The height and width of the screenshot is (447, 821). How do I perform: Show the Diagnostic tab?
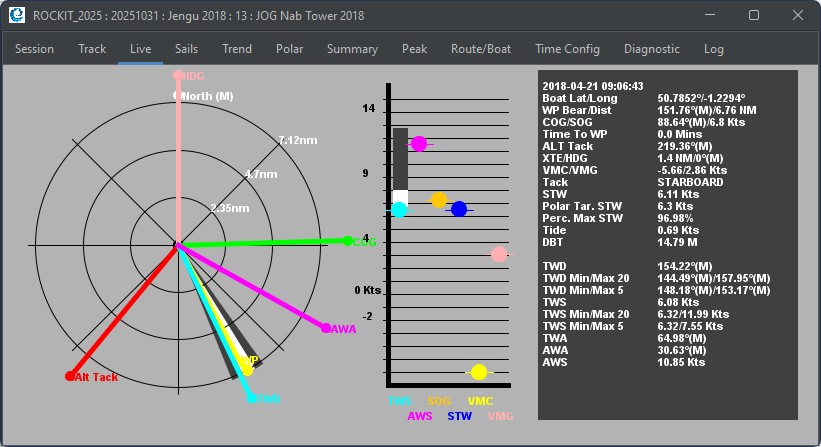click(x=651, y=49)
